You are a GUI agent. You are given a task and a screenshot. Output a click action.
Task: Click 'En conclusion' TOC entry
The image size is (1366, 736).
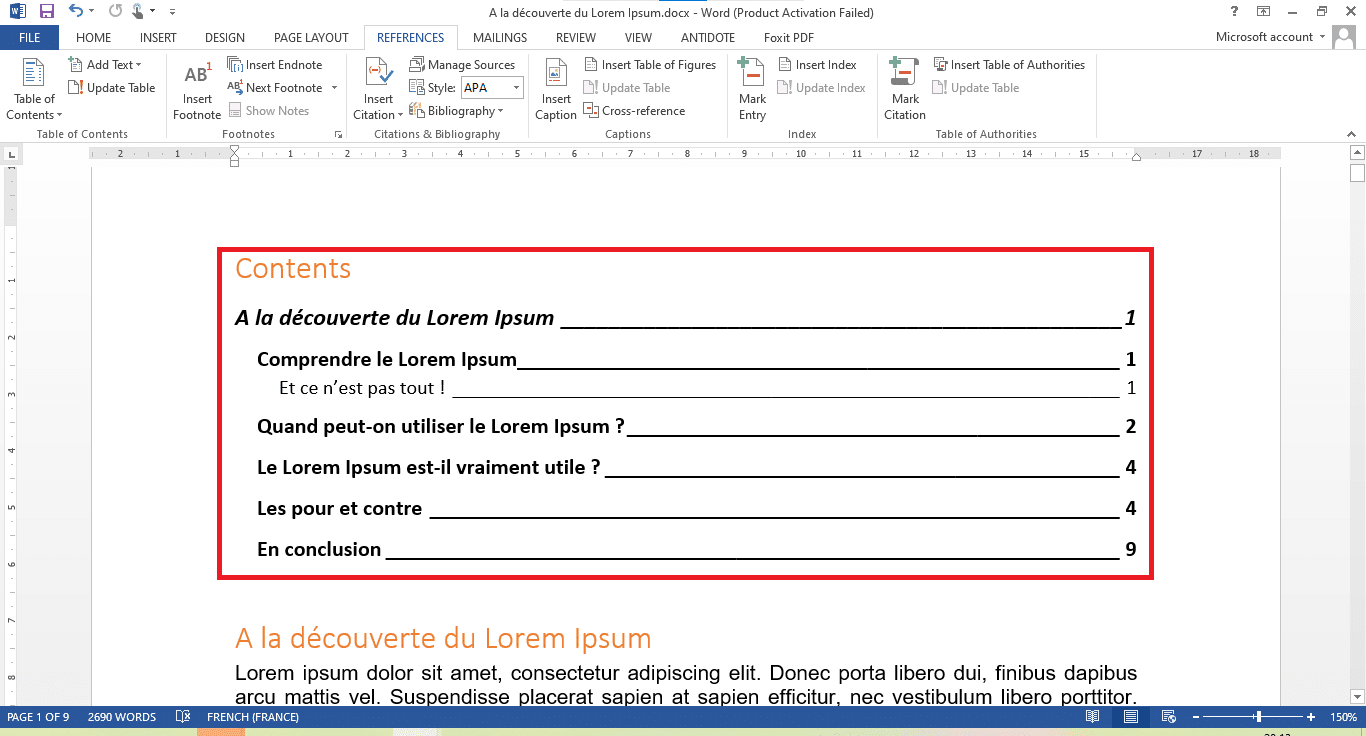pos(319,549)
